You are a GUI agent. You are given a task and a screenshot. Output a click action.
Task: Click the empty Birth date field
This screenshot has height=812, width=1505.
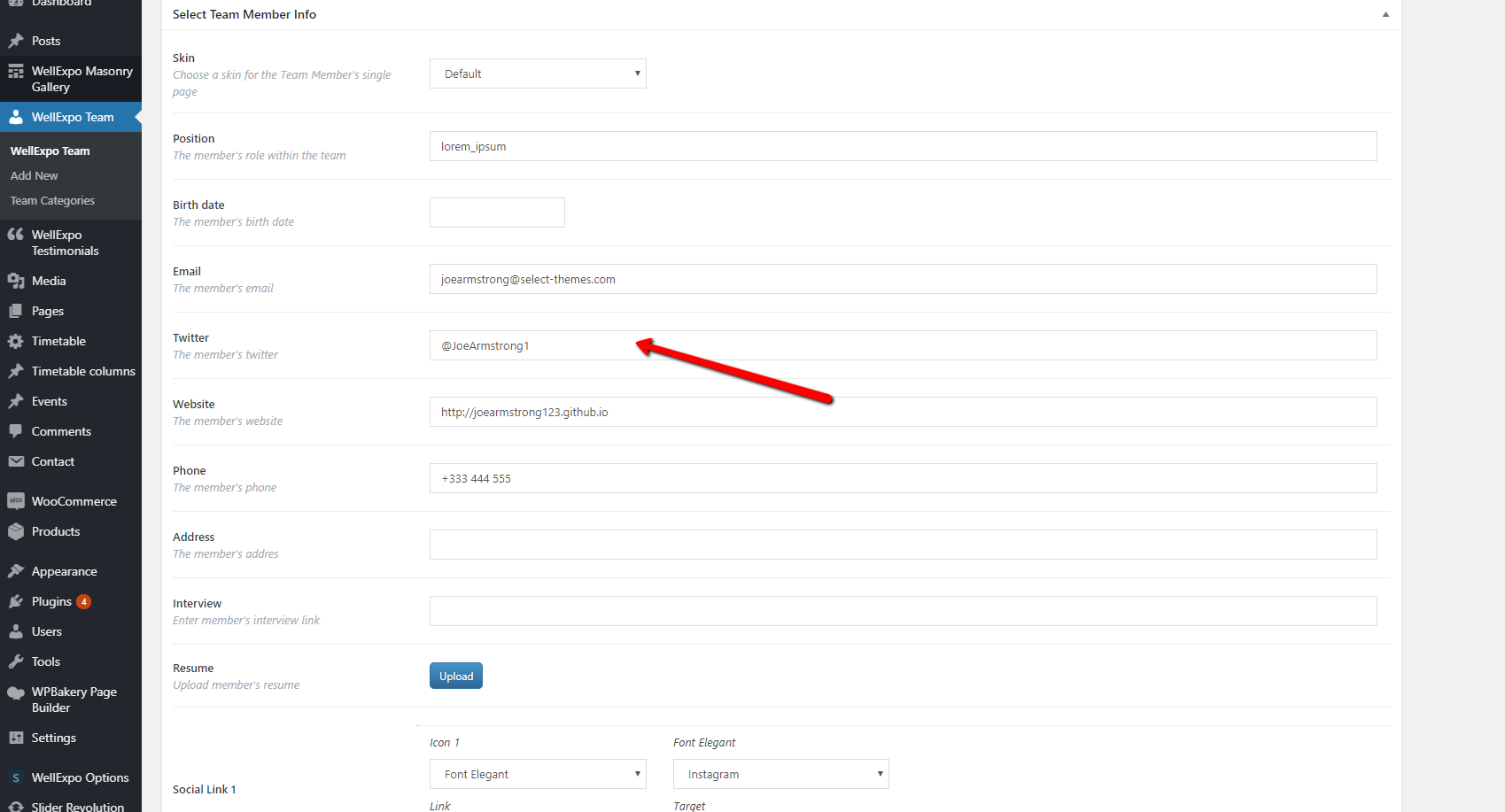(497, 213)
